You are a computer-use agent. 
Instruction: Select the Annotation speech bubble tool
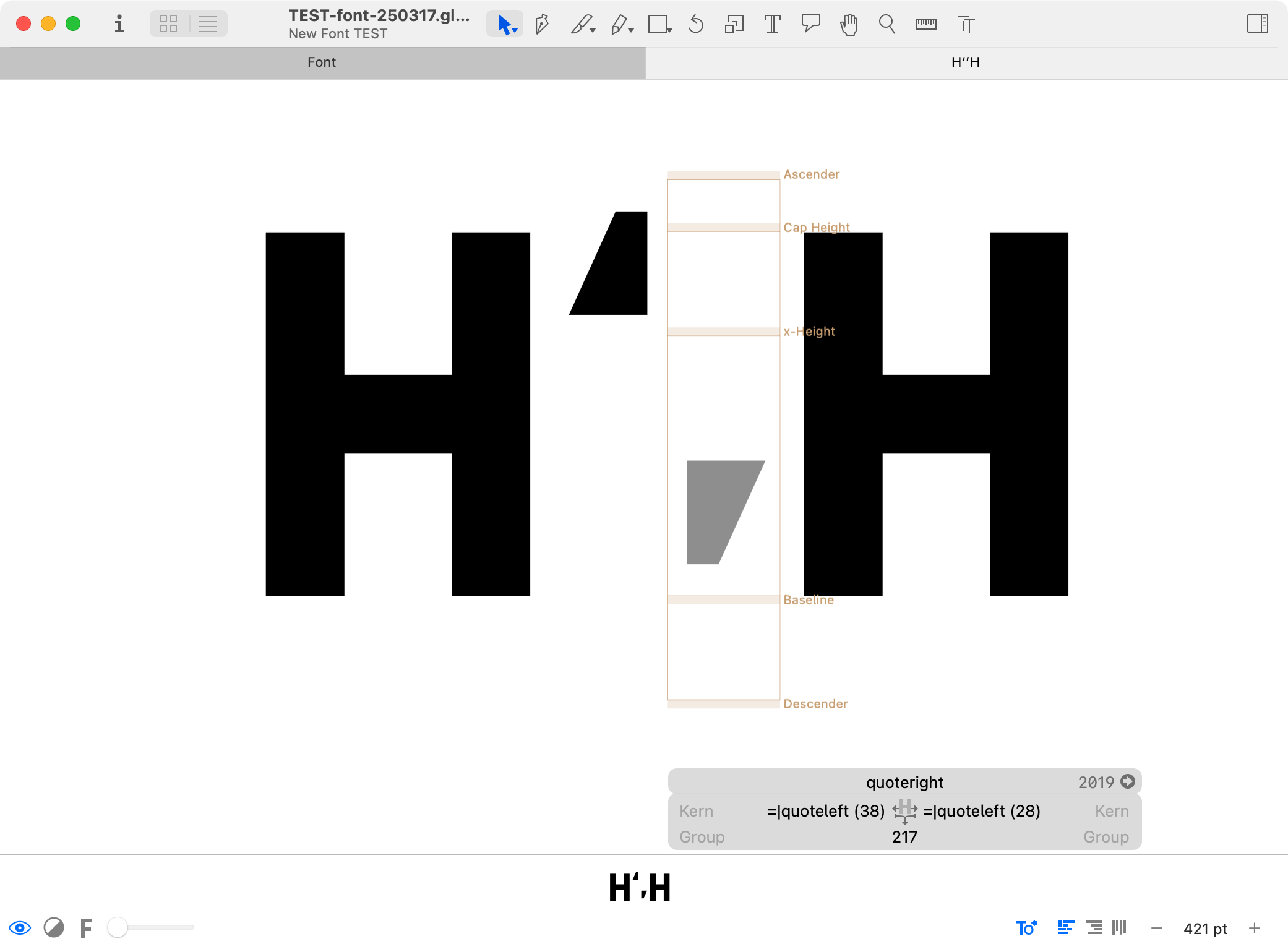tap(810, 24)
